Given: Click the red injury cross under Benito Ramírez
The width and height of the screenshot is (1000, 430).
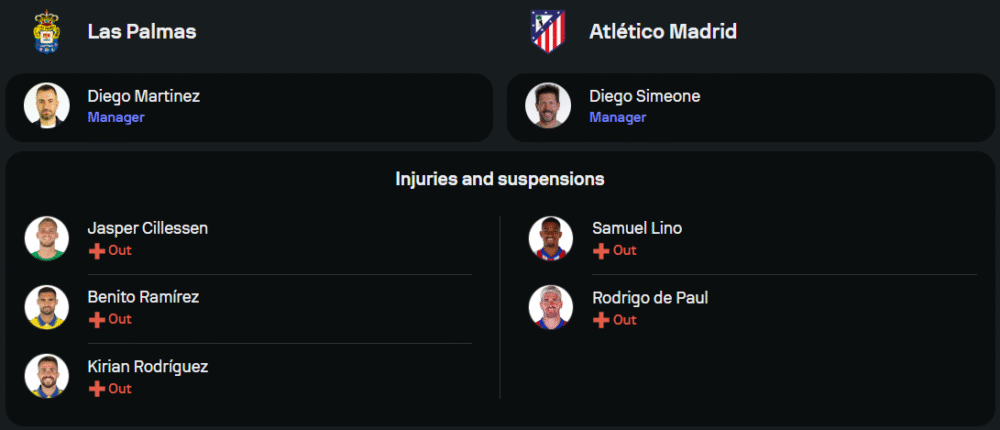Looking at the screenshot, I should tap(97, 320).
